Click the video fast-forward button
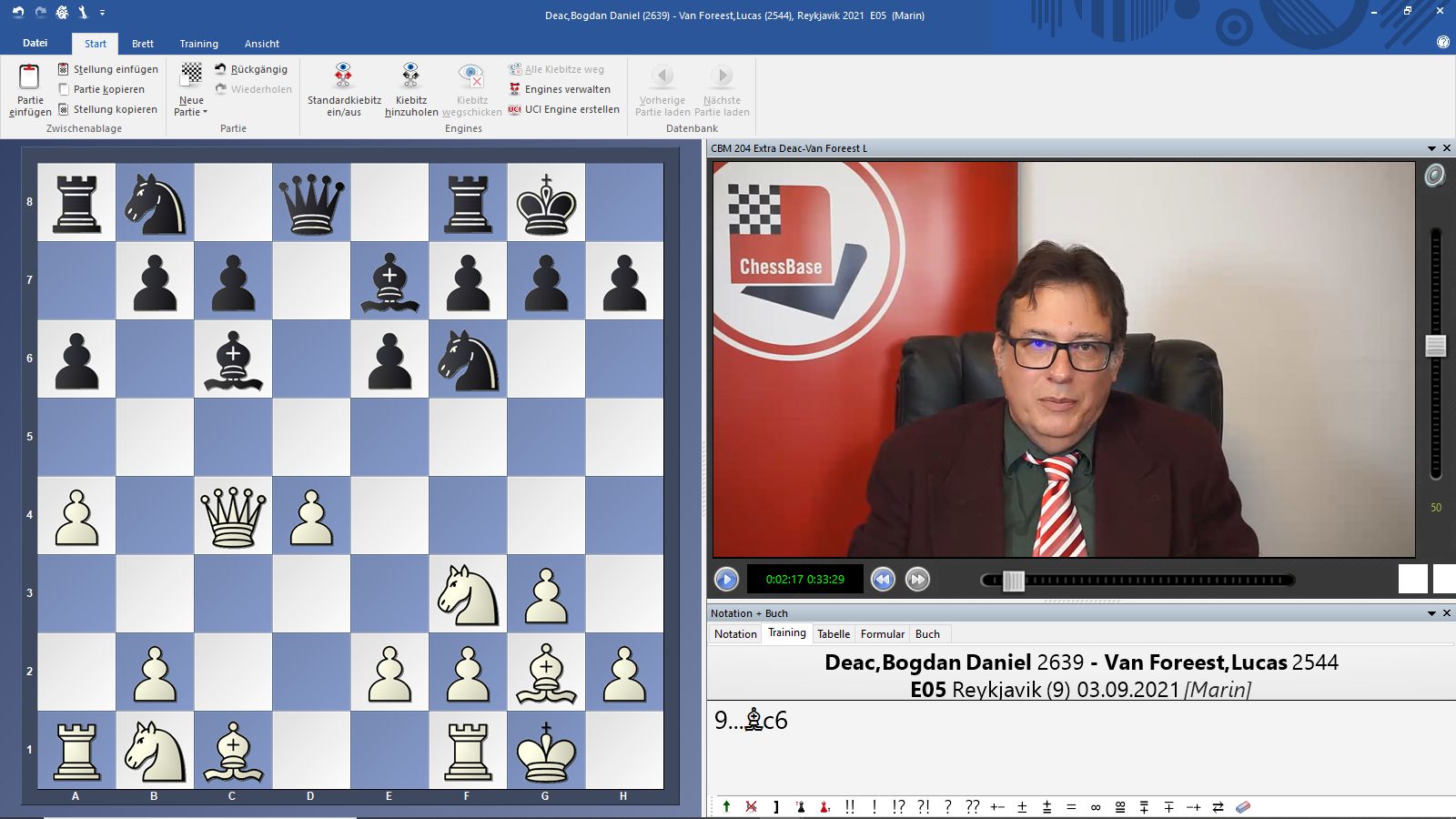The height and width of the screenshot is (819, 1456). pyautogui.click(x=917, y=579)
